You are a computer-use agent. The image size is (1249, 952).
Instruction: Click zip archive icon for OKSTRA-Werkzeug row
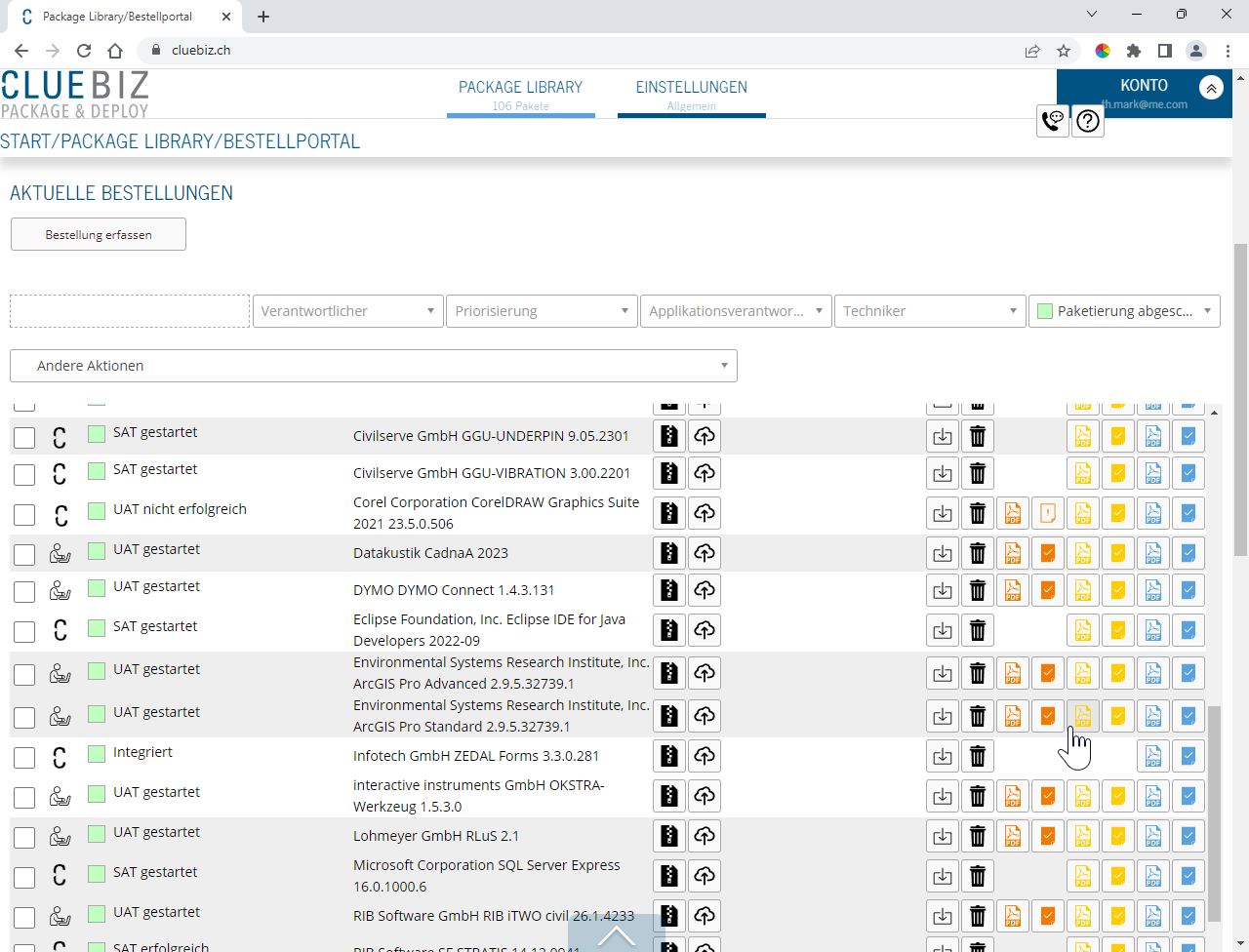669,796
